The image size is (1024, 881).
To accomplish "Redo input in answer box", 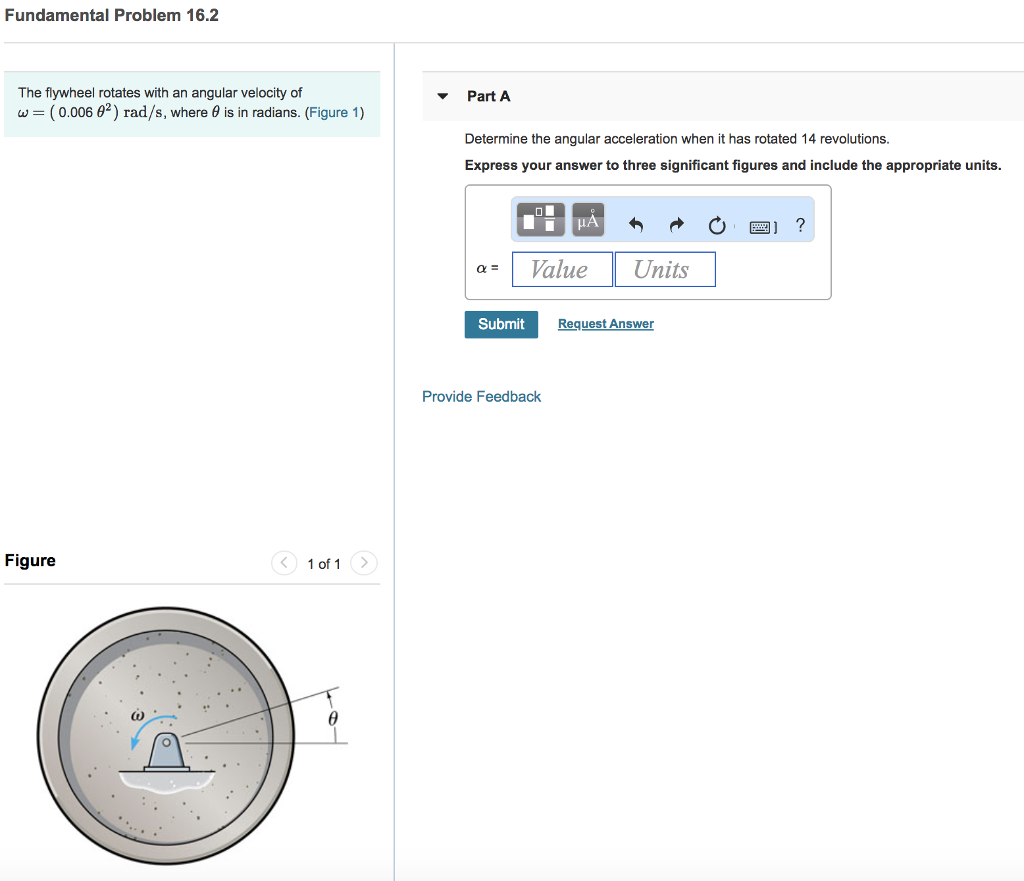I will point(677,225).
